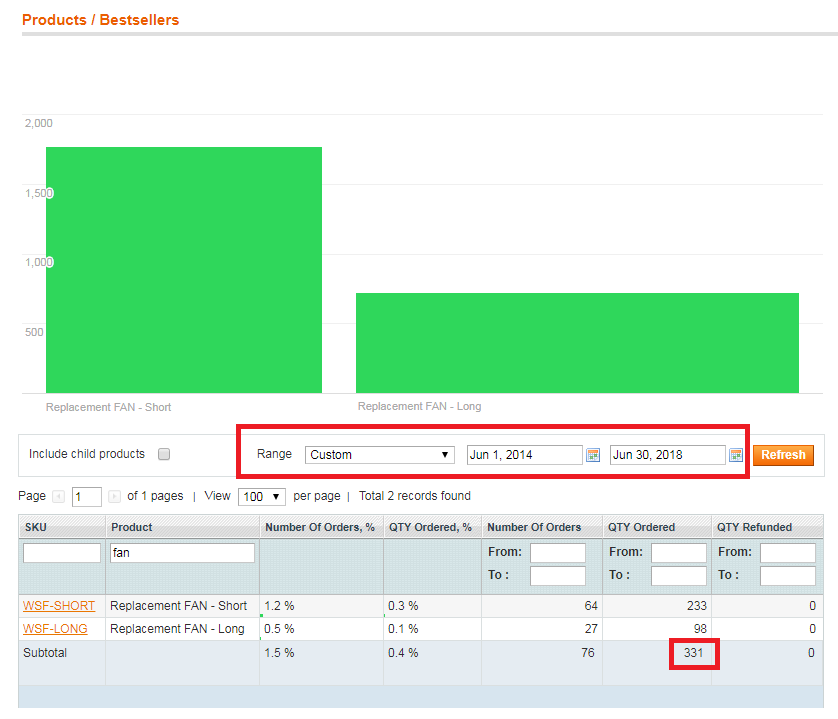Screen dimensions: 838x719
Task: Edit the start date field Jun 1, 2014
Action: (524, 455)
